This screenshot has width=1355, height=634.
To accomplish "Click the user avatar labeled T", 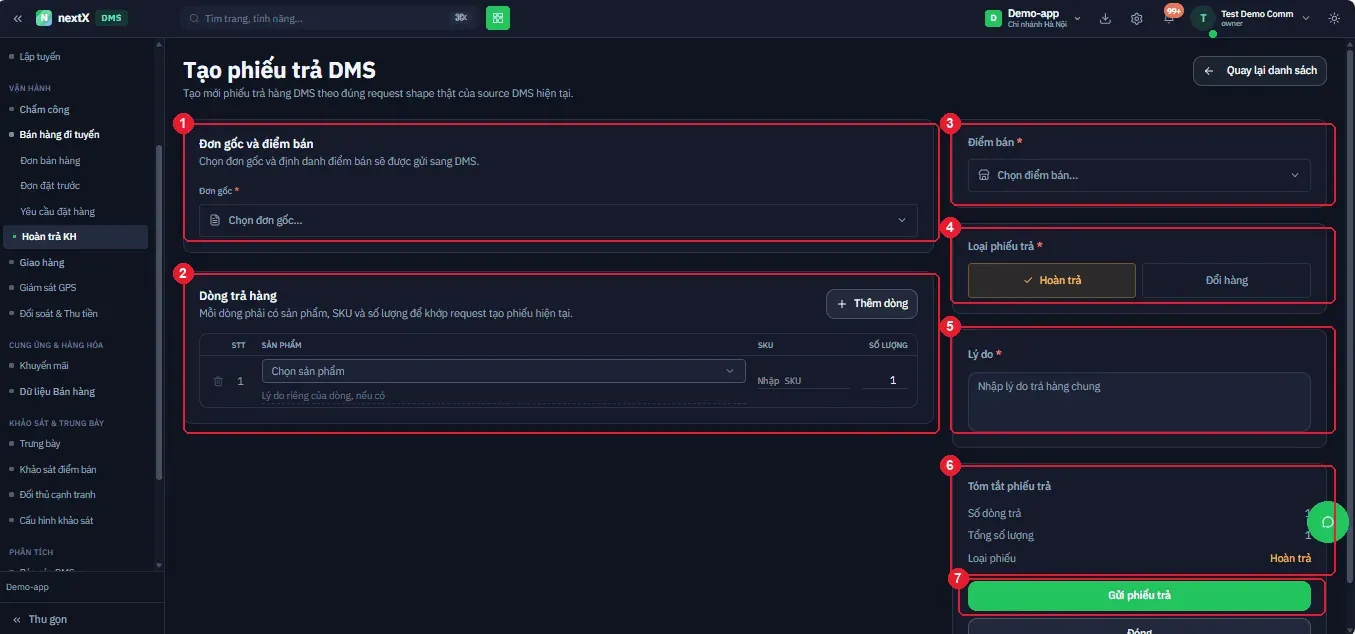I will click(1202, 18).
